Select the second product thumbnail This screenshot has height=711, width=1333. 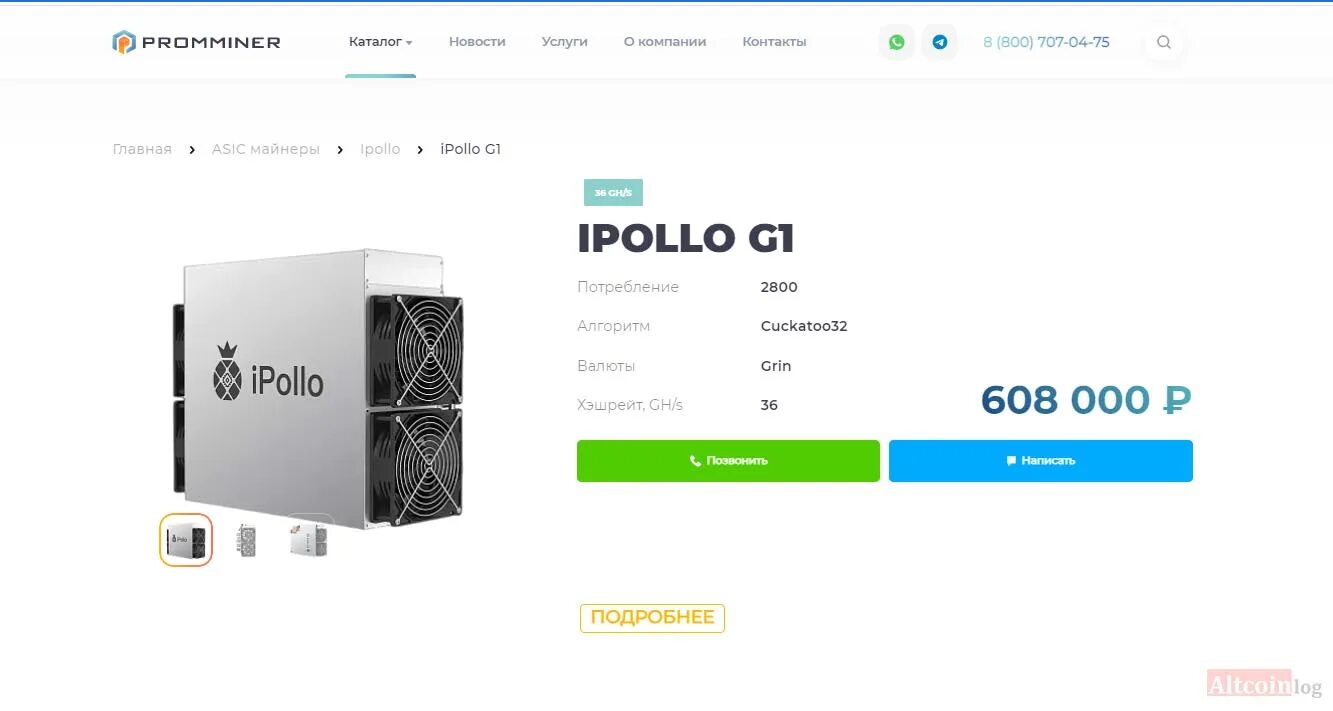247,541
